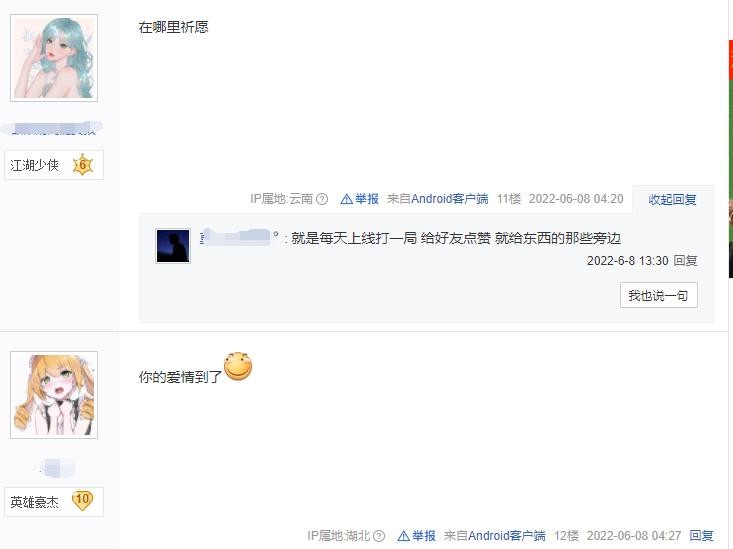The width and height of the screenshot is (733, 549).
Task: Click 回复 on the 12楼 post
Action: pos(701,536)
